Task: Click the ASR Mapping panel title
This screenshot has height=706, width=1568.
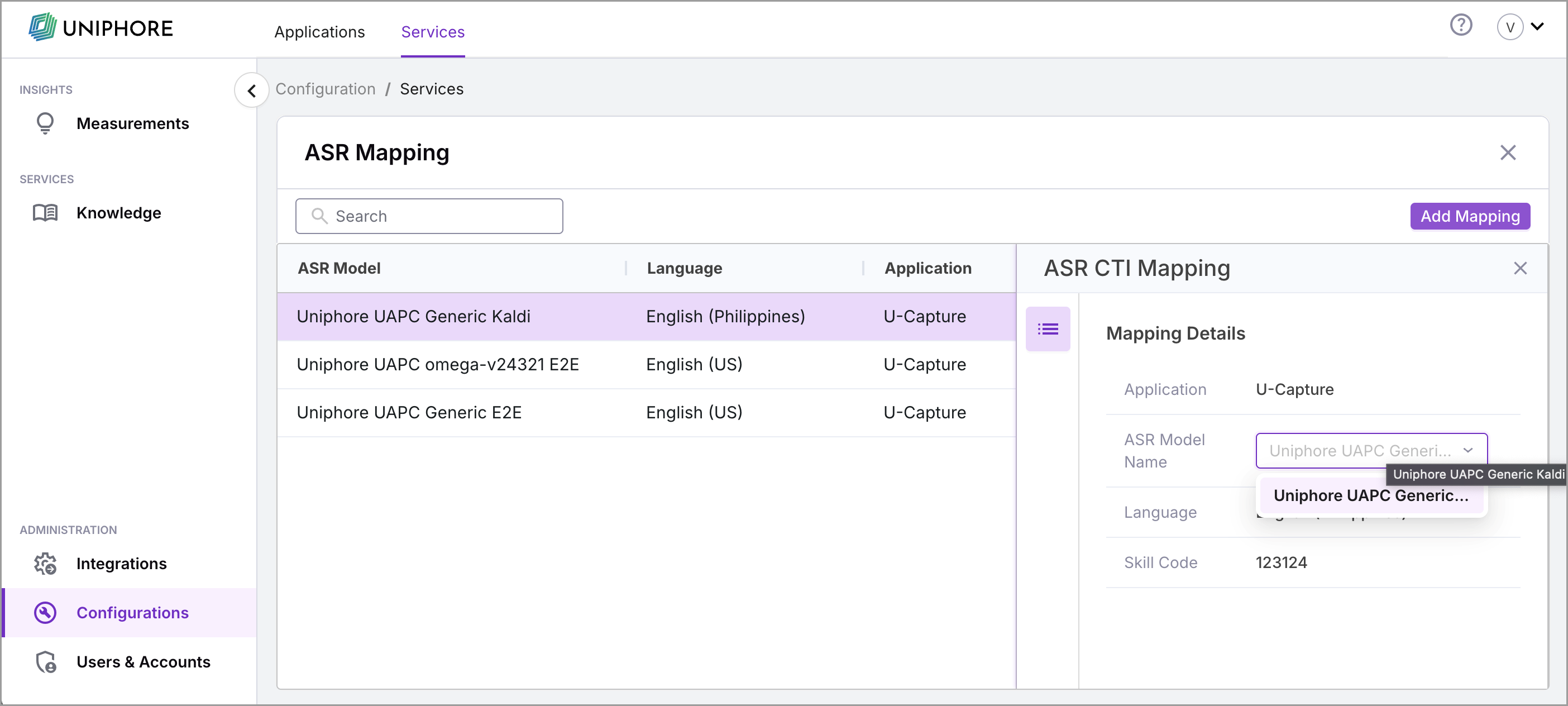Action: (x=377, y=153)
